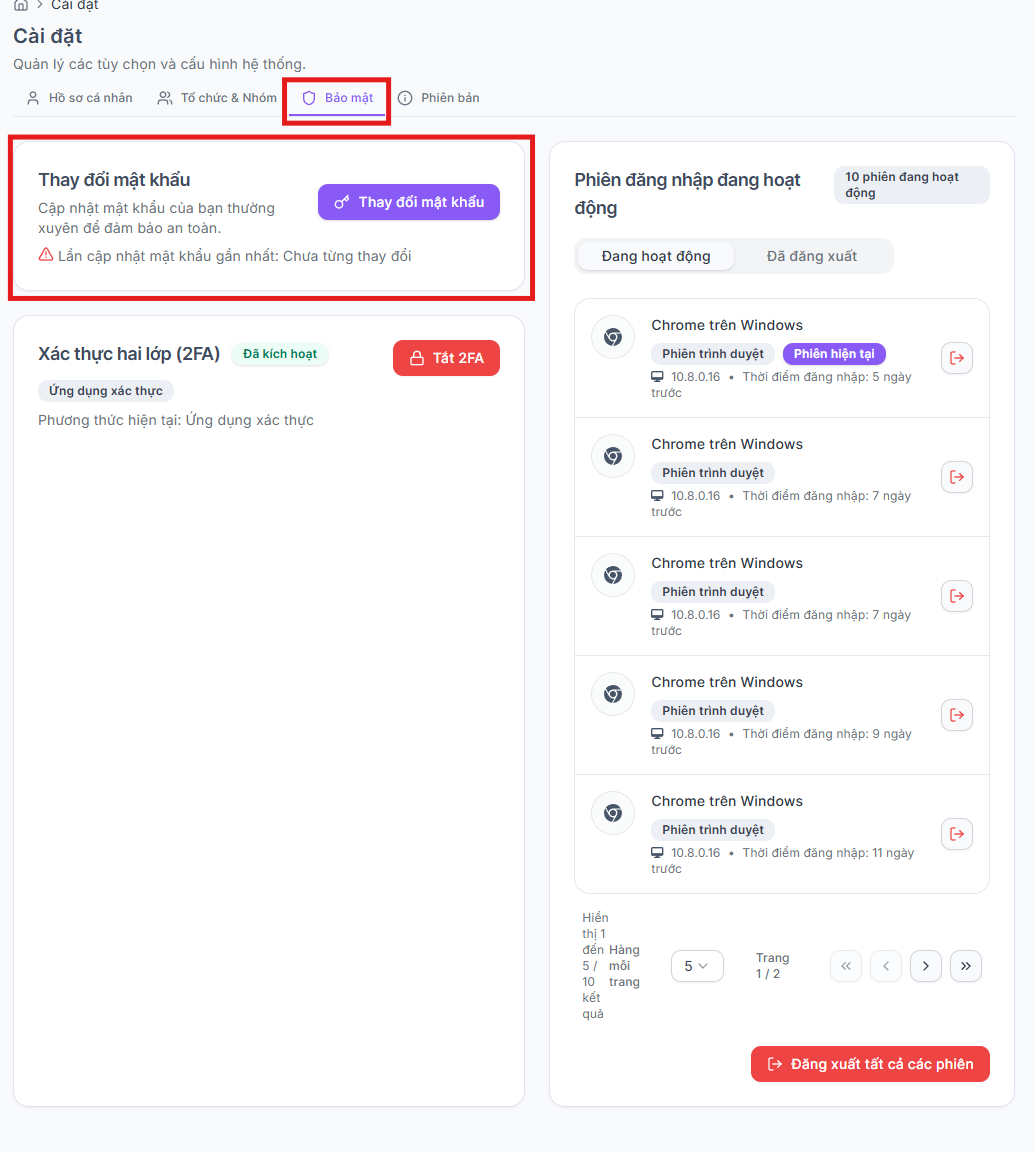Open the Phiên bản tab

click(x=439, y=98)
